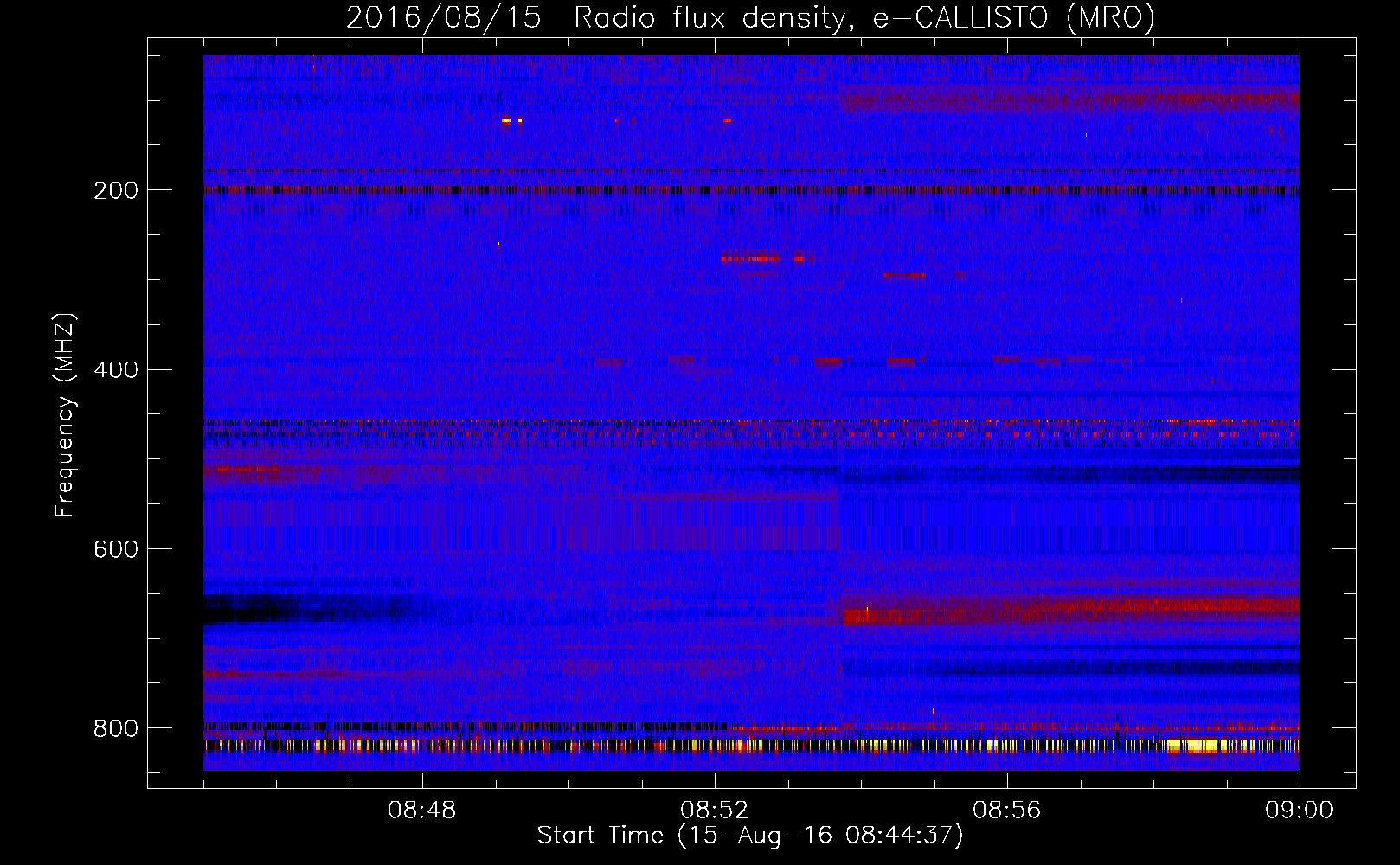
Task: Click the 400 frequency tick label
Action: [x=116, y=370]
